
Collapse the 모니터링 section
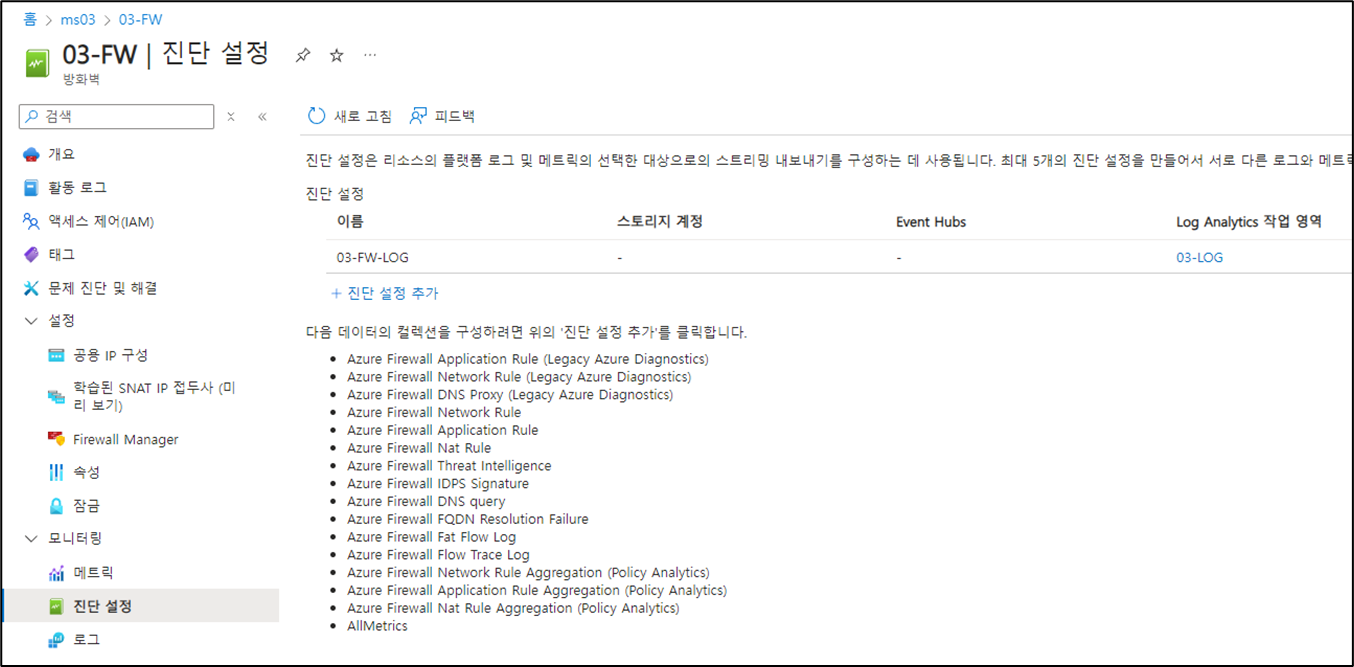point(30,538)
